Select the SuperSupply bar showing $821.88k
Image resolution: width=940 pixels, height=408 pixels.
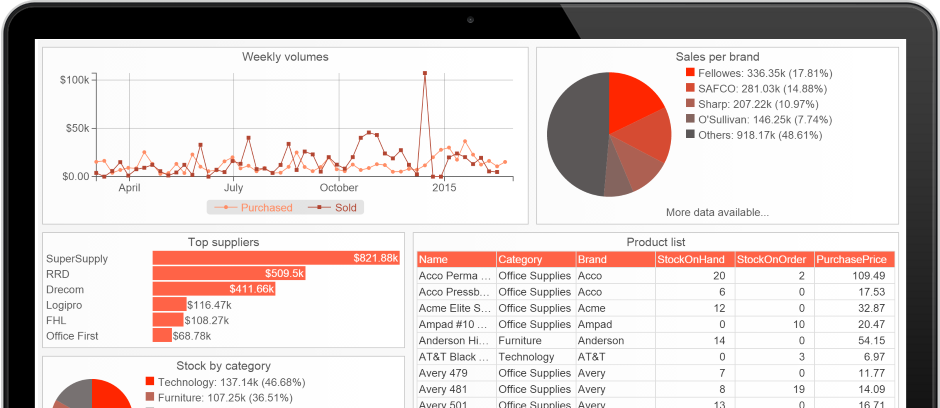[x=276, y=258]
